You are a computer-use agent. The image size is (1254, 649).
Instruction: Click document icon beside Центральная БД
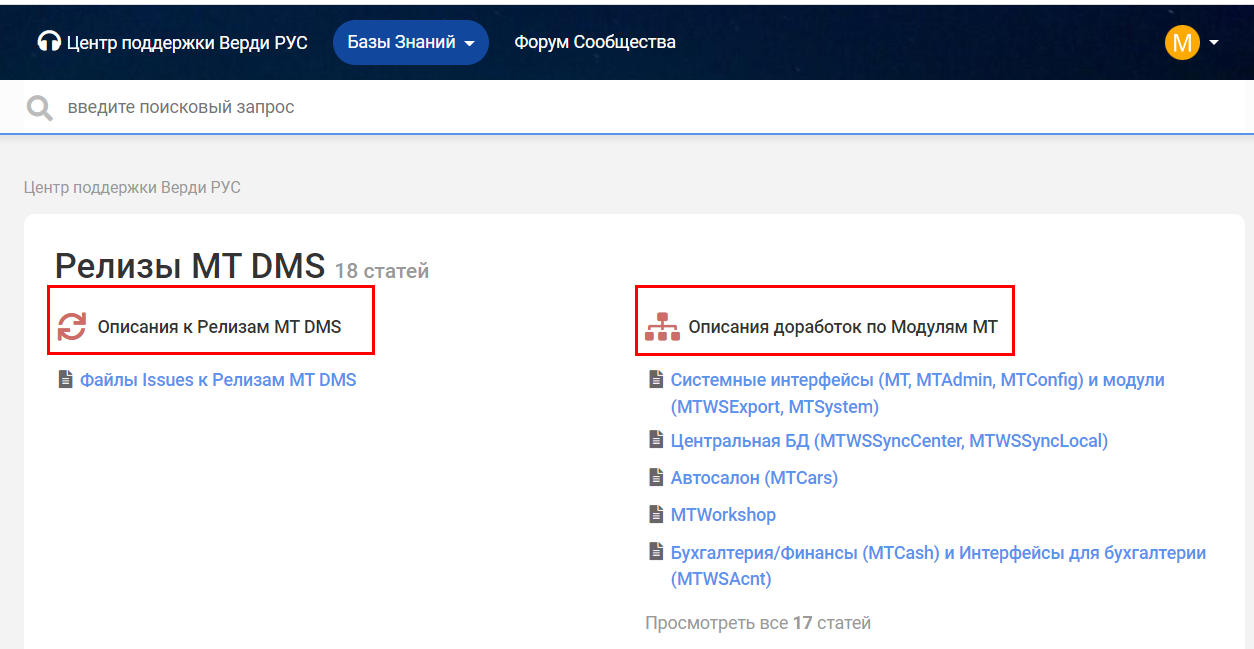coord(656,441)
